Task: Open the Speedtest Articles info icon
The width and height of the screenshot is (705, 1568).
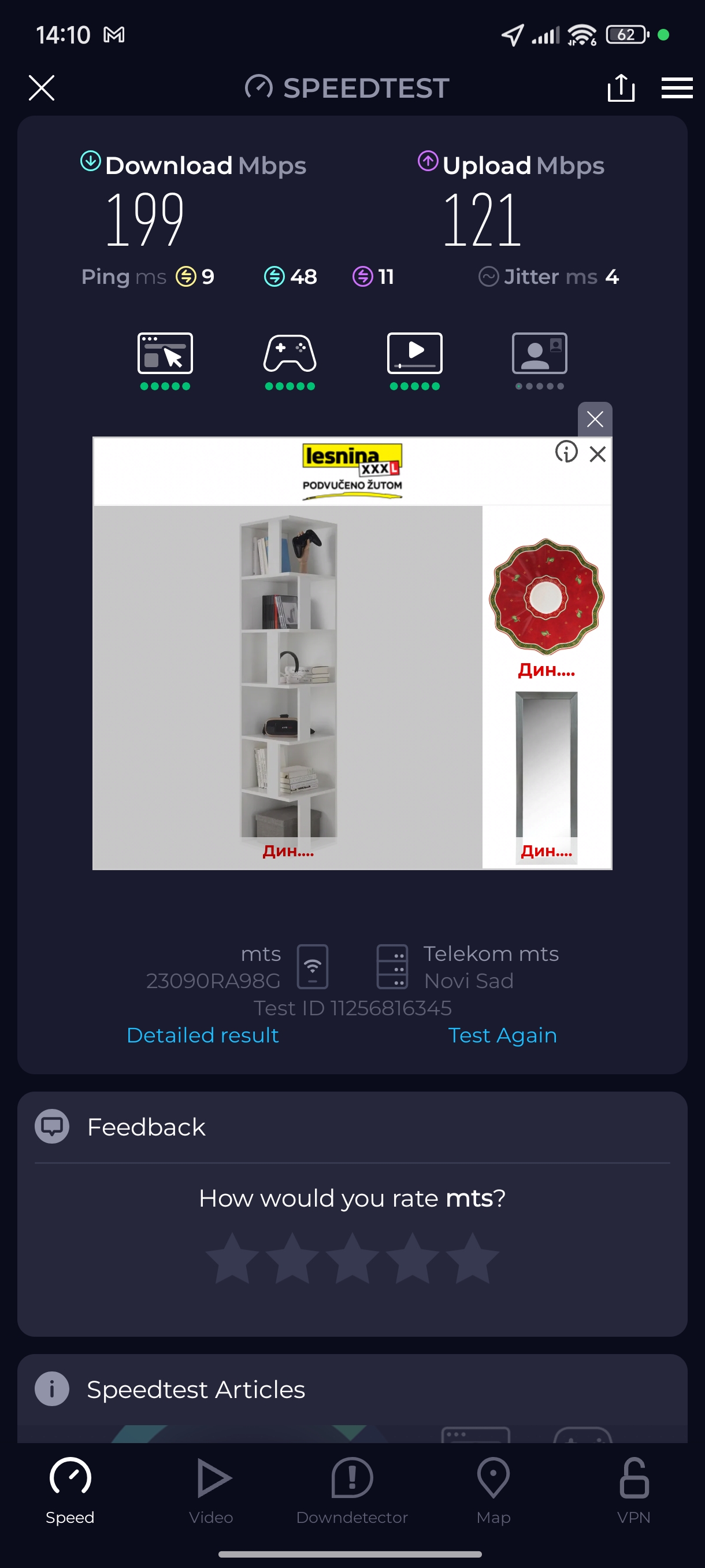Action: (x=51, y=1389)
